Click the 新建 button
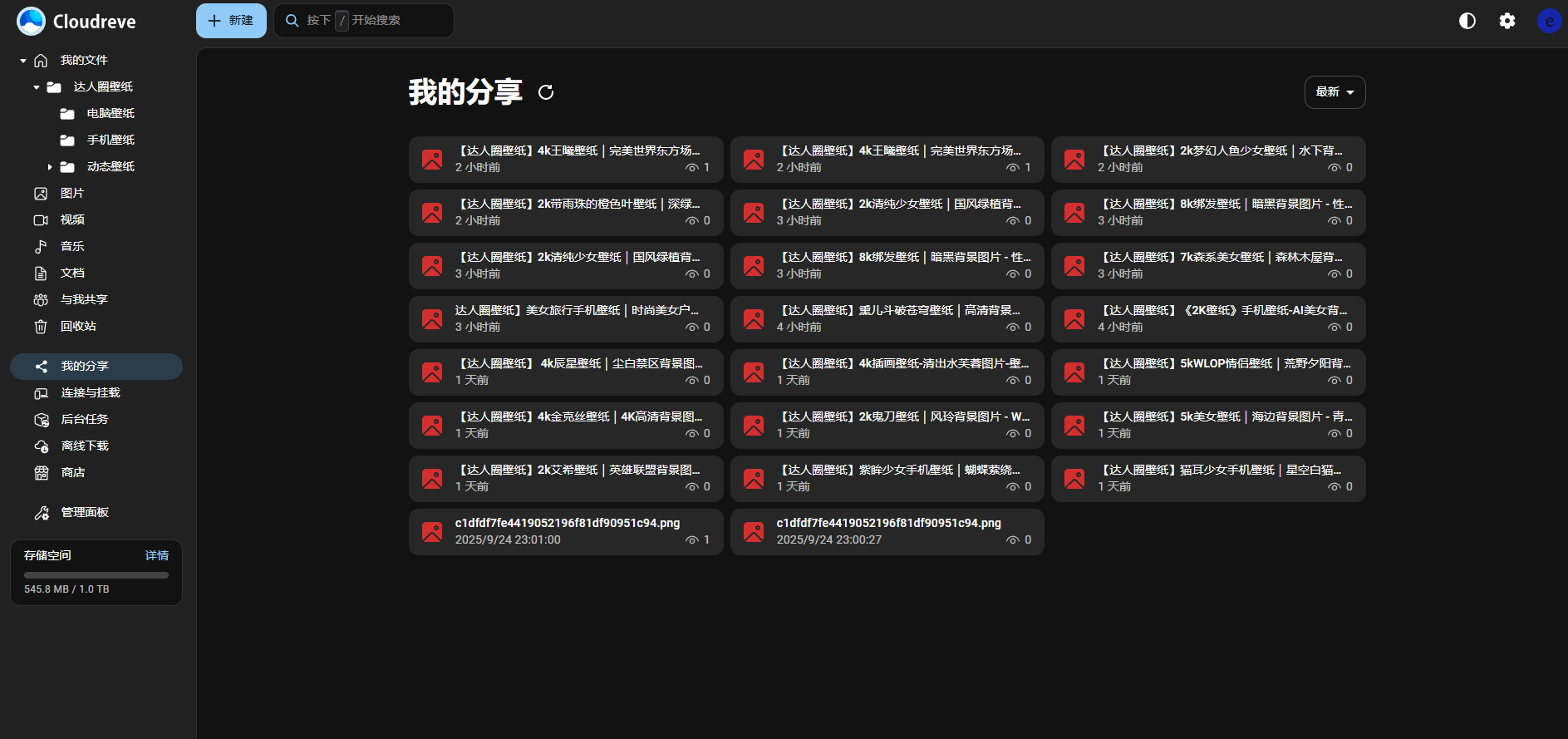The width and height of the screenshot is (1568, 739). [x=231, y=21]
